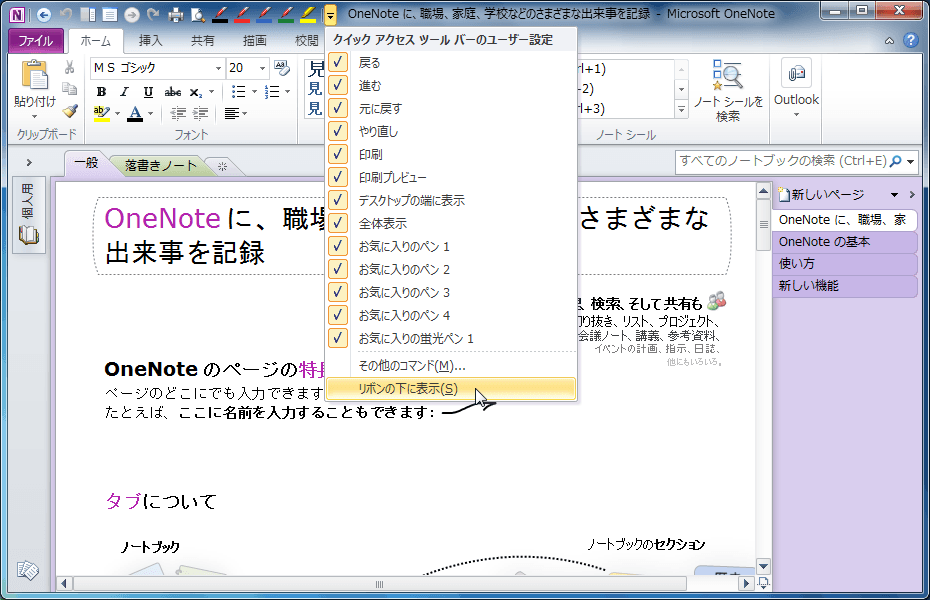Open the highlight color dropdown arrow
930x600 pixels.
[117, 113]
